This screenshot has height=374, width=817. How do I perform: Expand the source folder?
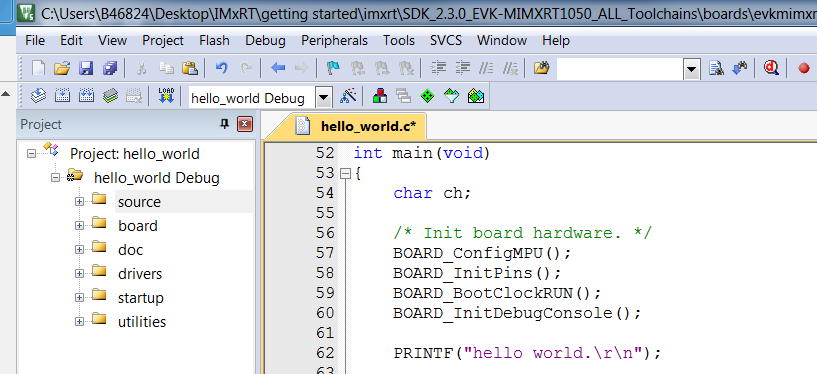(79, 202)
